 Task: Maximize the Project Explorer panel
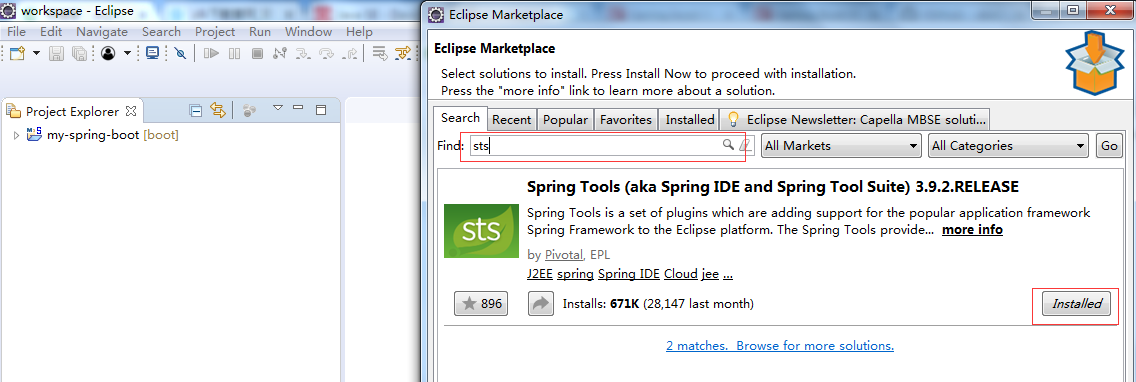click(x=321, y=110)
